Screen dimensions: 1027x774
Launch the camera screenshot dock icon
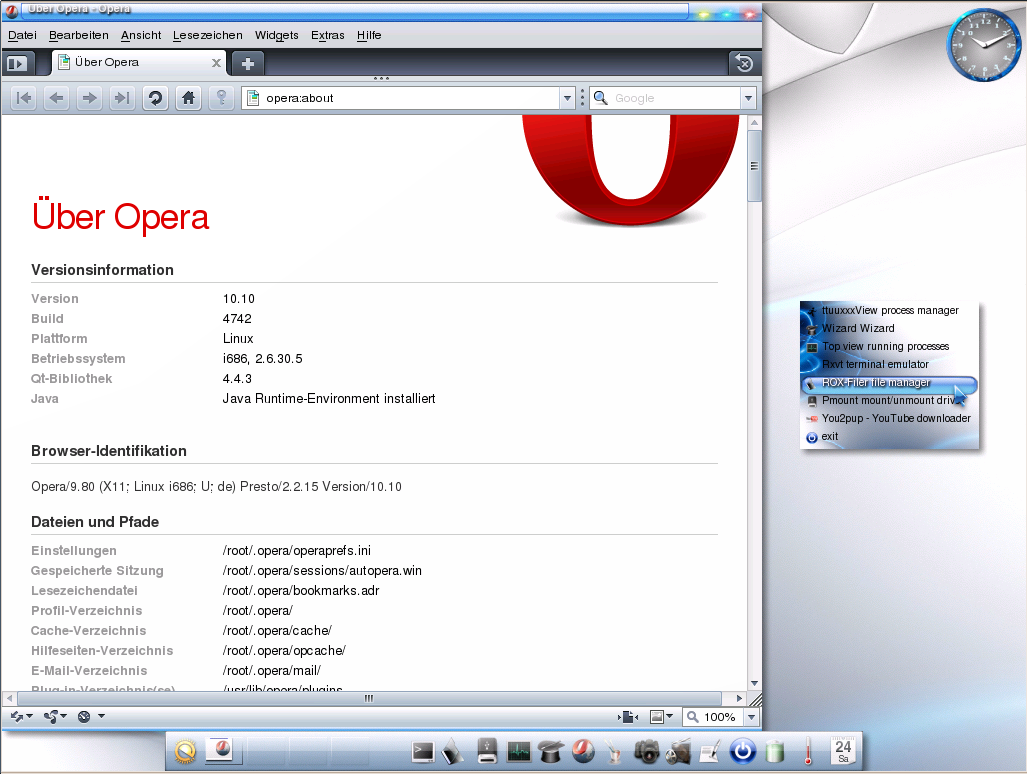[x=646, y=752]
